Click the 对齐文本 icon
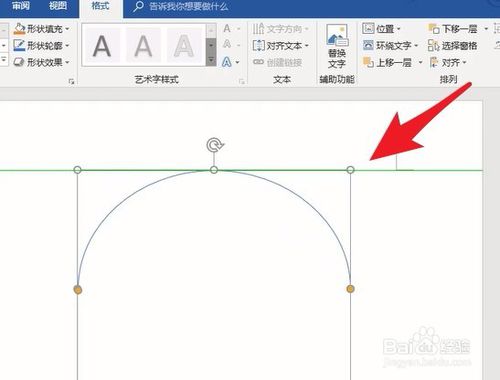The width and height of the screenshot is (500, 380). click(x=259, y=45)
